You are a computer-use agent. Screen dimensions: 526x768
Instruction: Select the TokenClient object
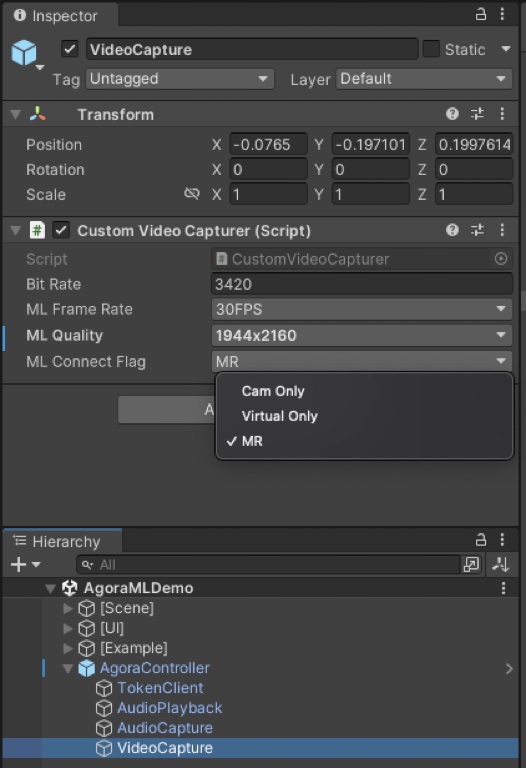coord(261,688)
